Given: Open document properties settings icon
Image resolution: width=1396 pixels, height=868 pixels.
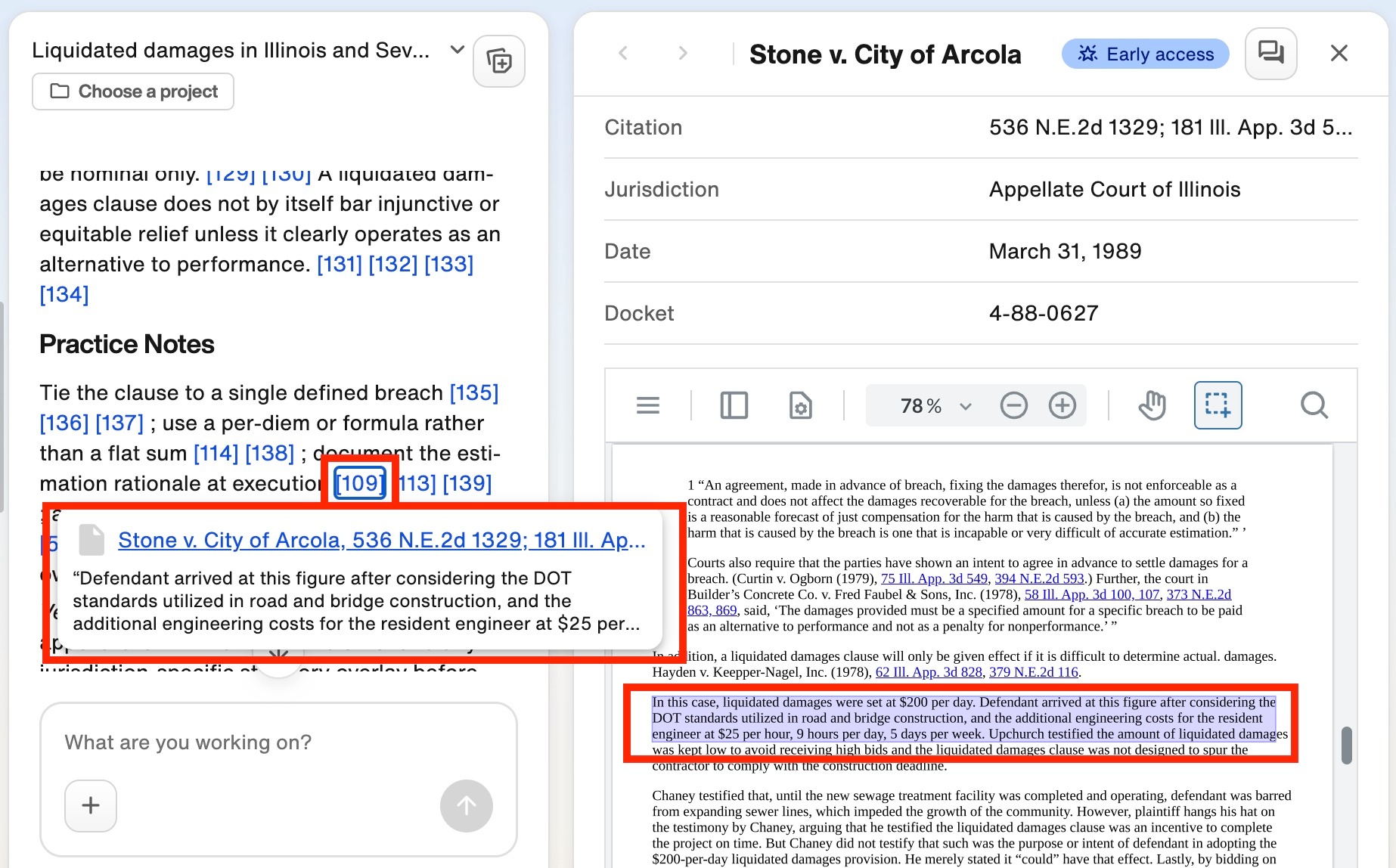Looking at the screenshot, I should click(800, 406).
